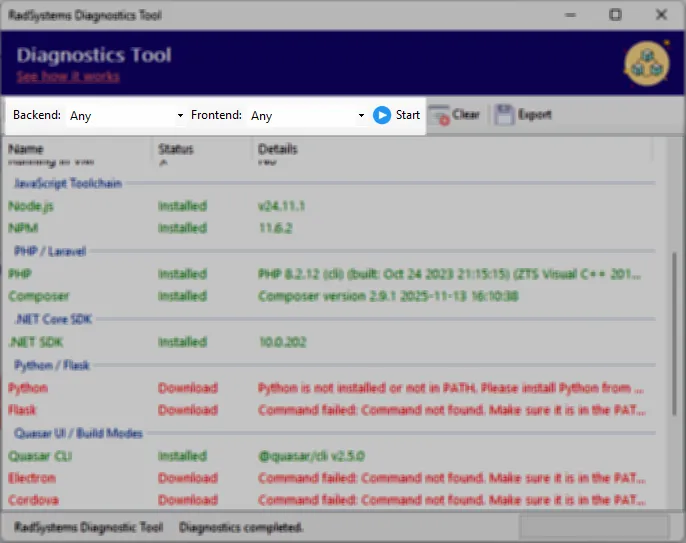The height and width of the screenshot is (543, 686).
Task: Open the Frontend dropdown
Action: pyautogui.click(x=307, y=116)
